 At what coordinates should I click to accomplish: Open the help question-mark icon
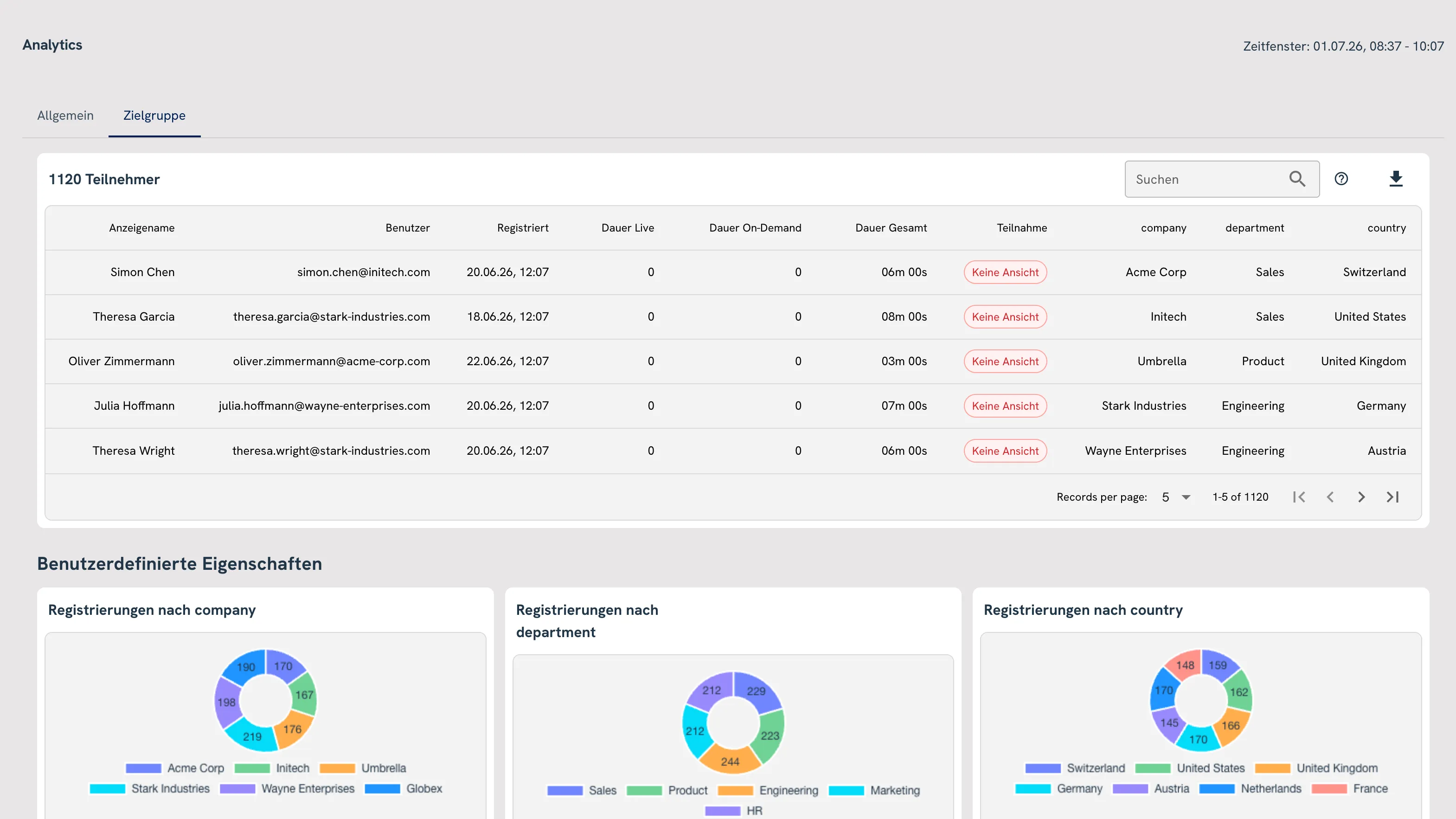click(x=1341, y=179)
